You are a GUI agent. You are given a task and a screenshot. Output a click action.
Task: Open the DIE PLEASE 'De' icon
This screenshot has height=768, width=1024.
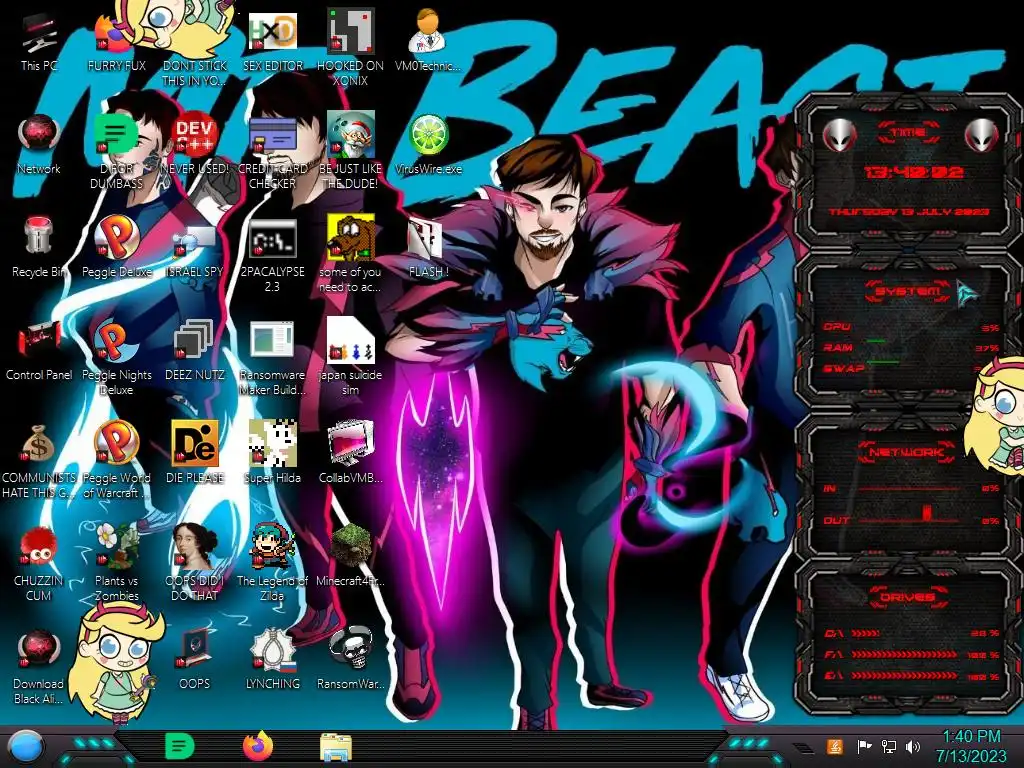pos(195,452)
